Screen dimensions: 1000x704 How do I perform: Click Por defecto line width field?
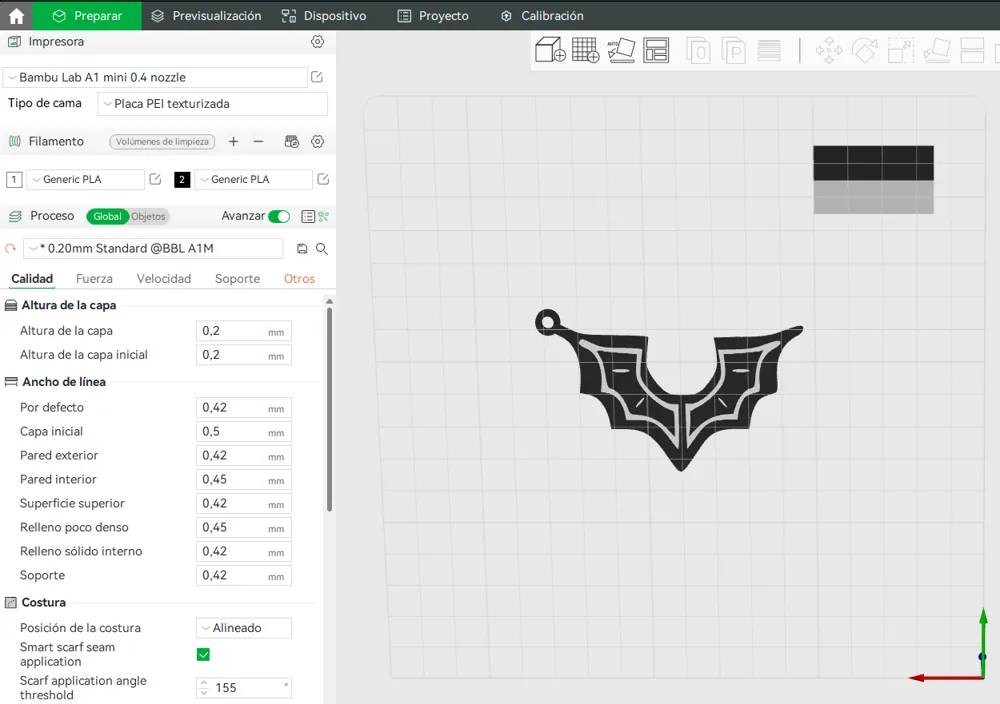coord(244,407)
